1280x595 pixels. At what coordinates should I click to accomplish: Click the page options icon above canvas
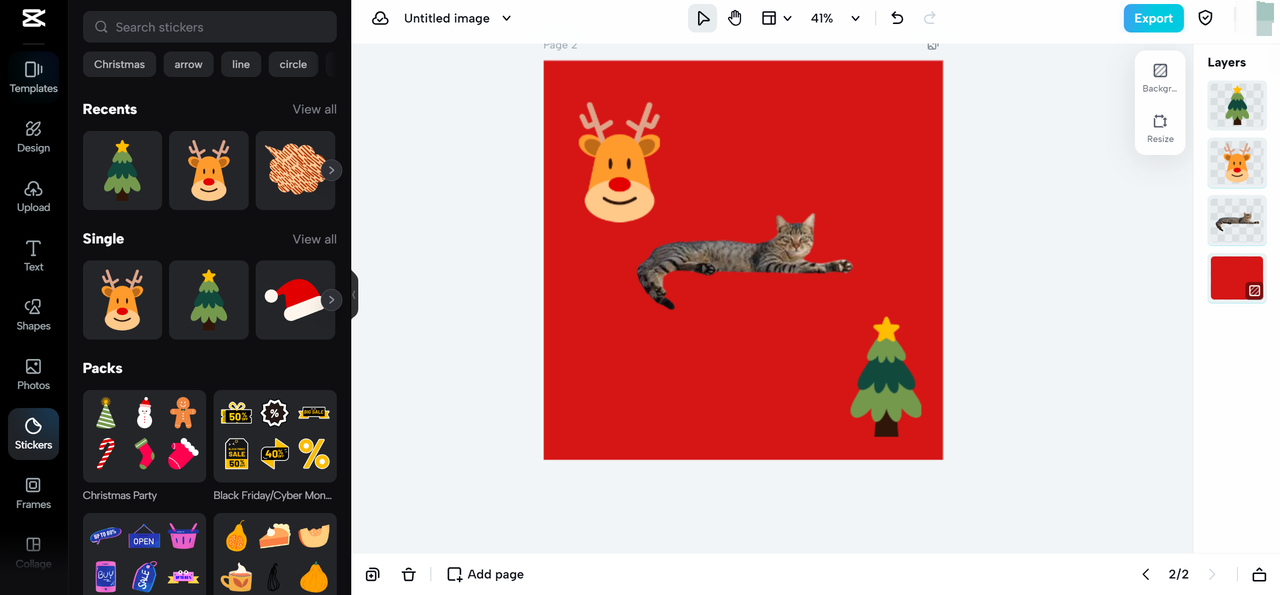click(x=933, y=45)
